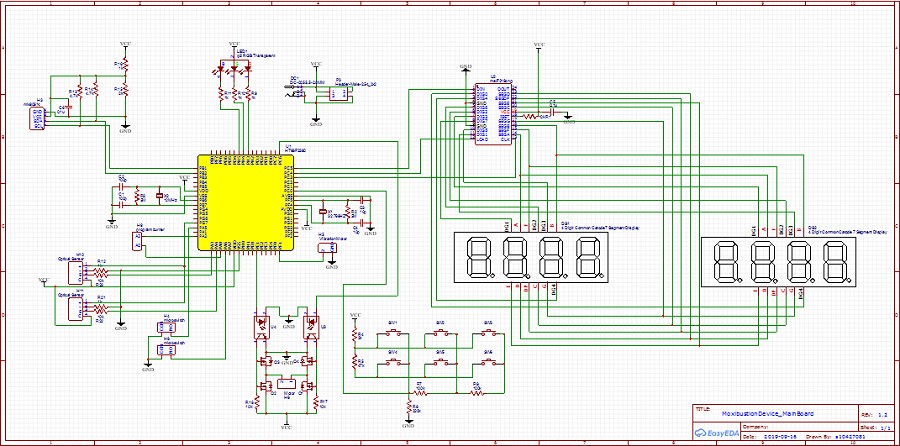Select the Vibration Motor H8 header

327,252
